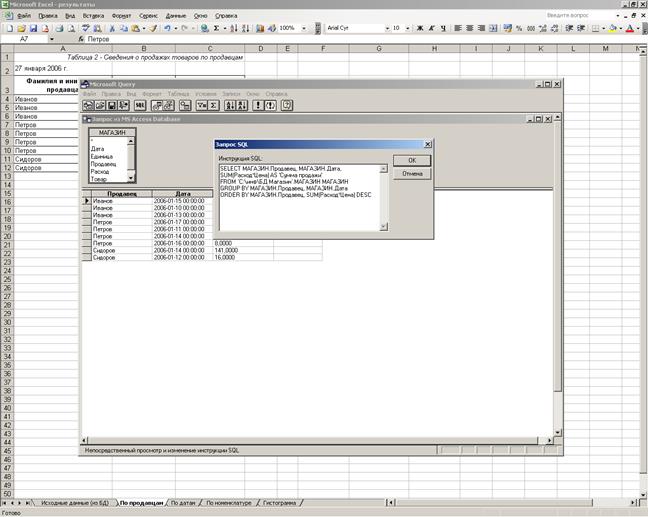Click the Продавец column header in query results
The image size is (648, 517).
click(122, 193)
